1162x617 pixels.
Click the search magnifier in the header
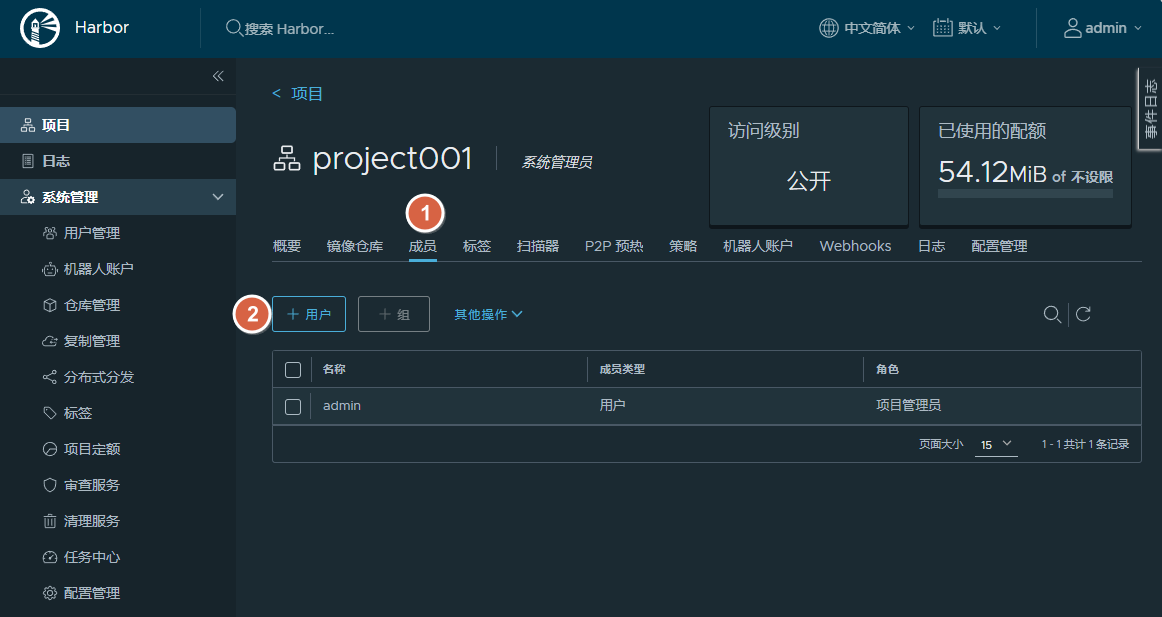tap(233, 28)
